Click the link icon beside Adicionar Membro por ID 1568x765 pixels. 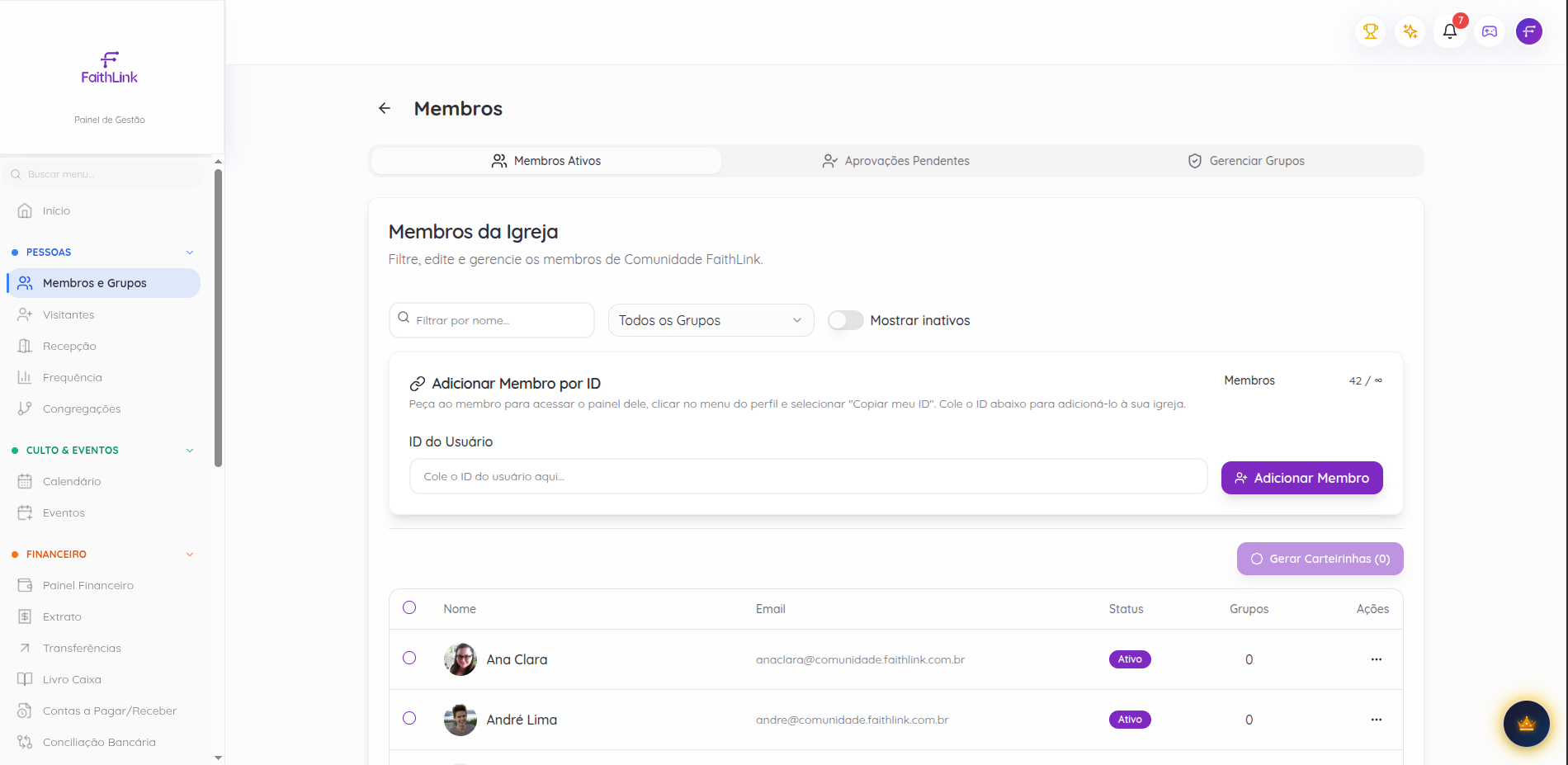(418, 384)
